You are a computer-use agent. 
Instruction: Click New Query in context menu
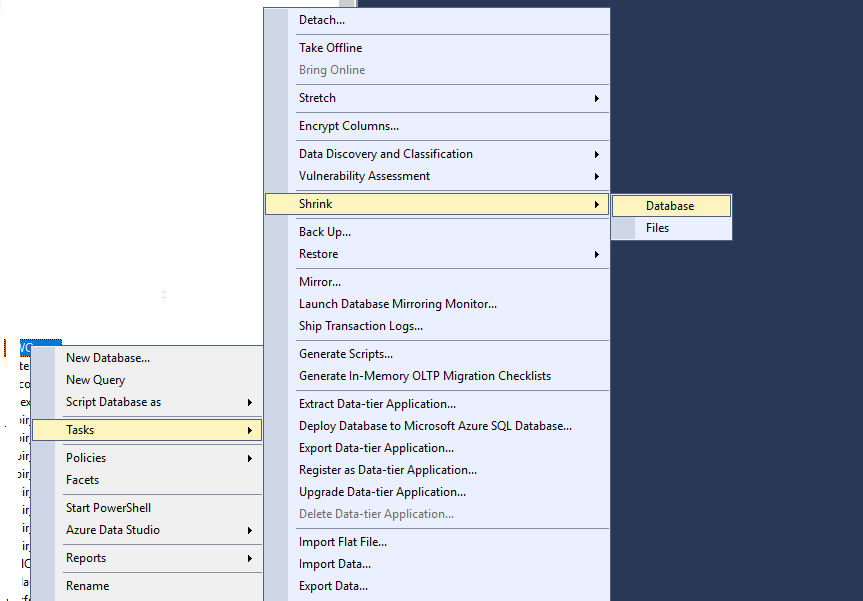[x=95, y=380]
